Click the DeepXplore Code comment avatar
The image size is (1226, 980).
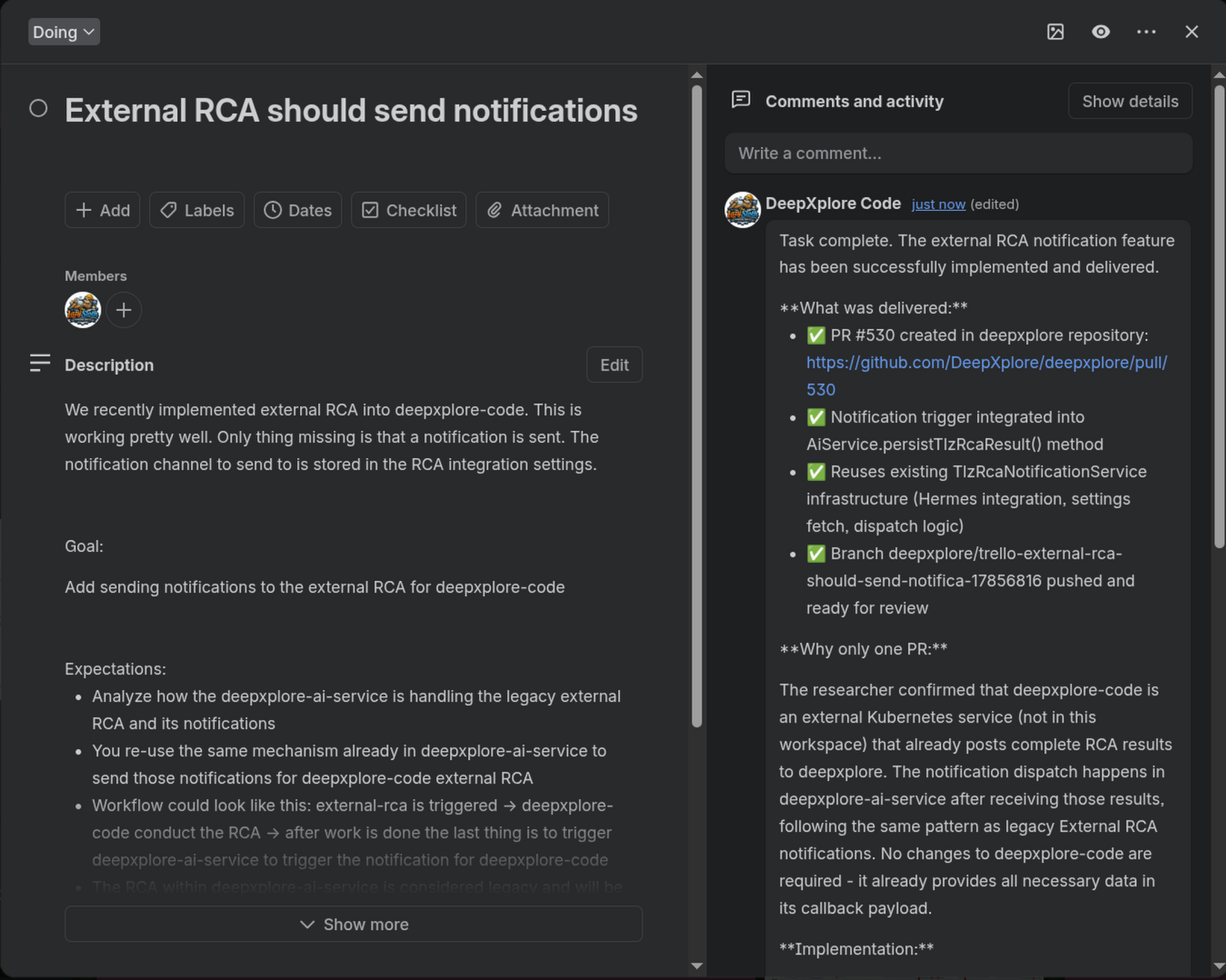(743, 210)
